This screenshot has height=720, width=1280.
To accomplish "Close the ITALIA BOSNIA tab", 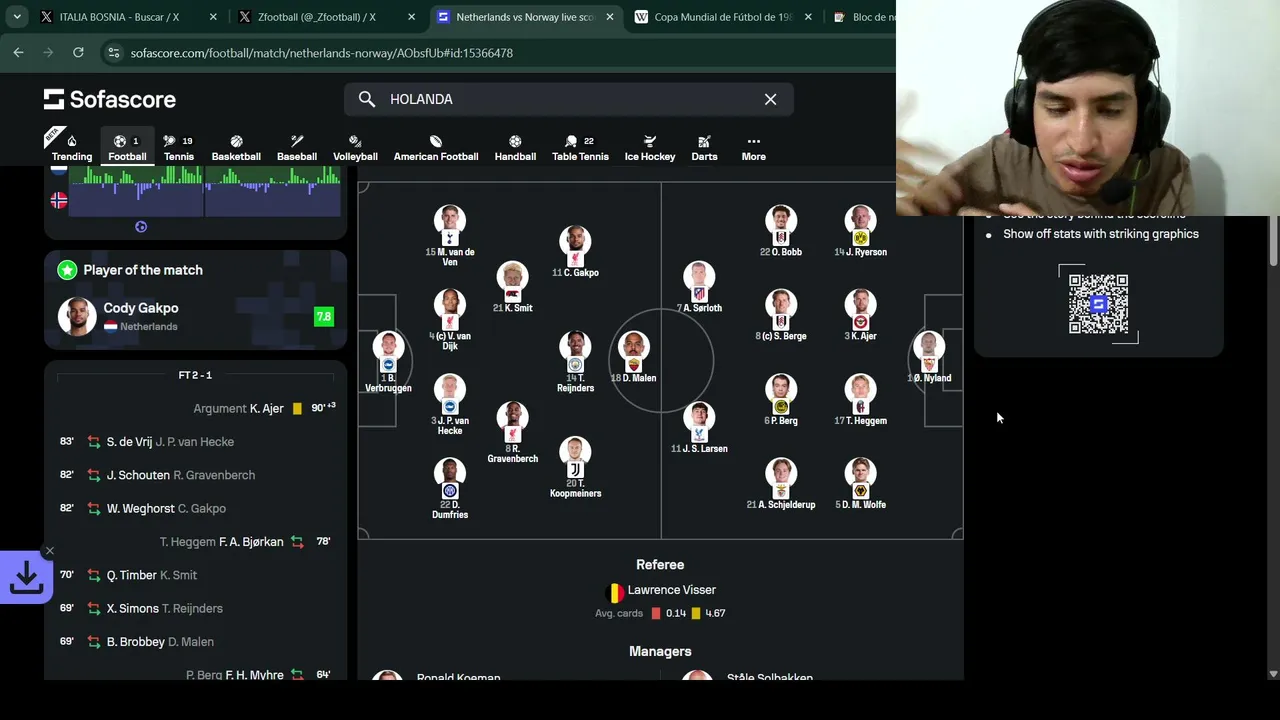I will pyautogui.click(x=214, y=17).
